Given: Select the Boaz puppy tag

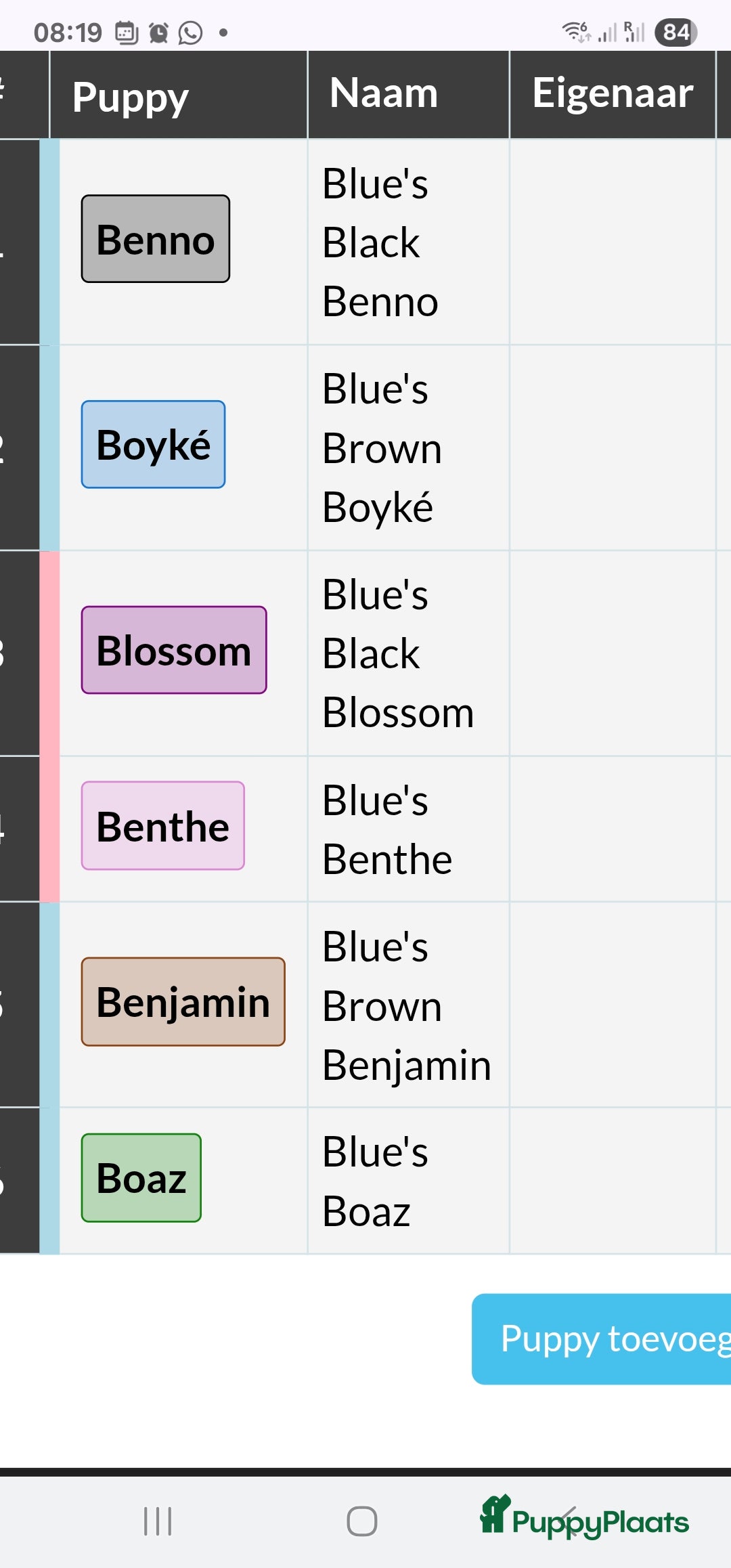Looking at the screenshot, I should (141, 1178).
